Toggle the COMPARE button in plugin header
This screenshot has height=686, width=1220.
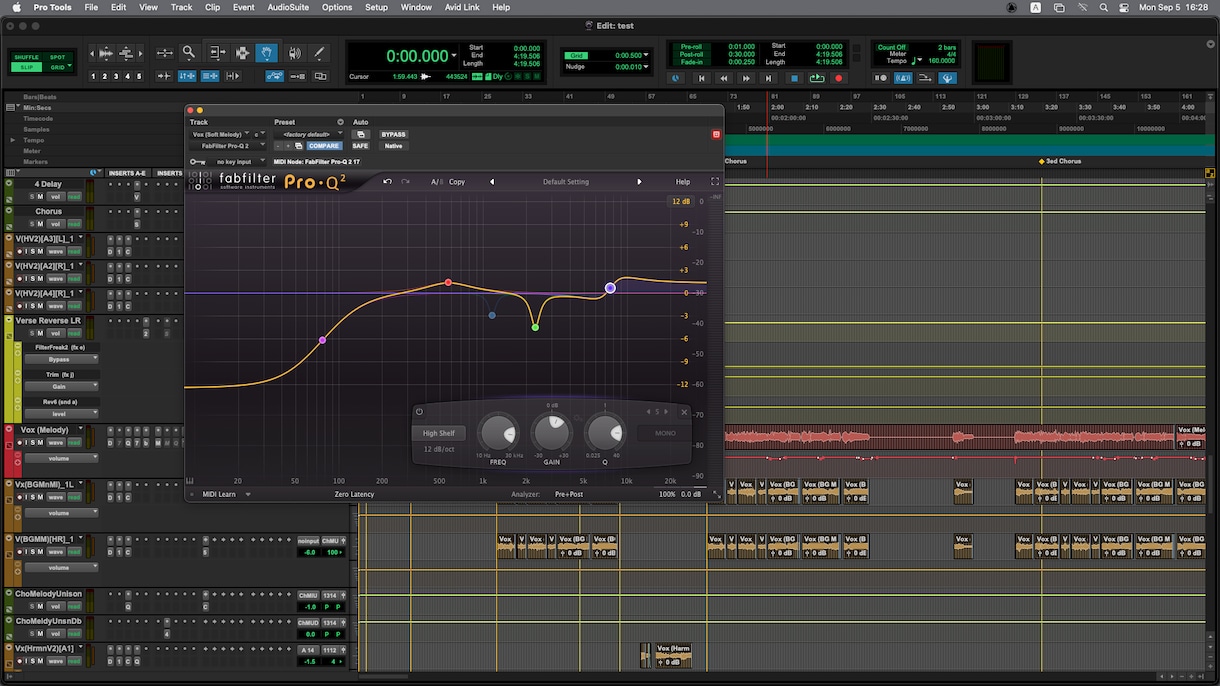(x=323, y=146)
